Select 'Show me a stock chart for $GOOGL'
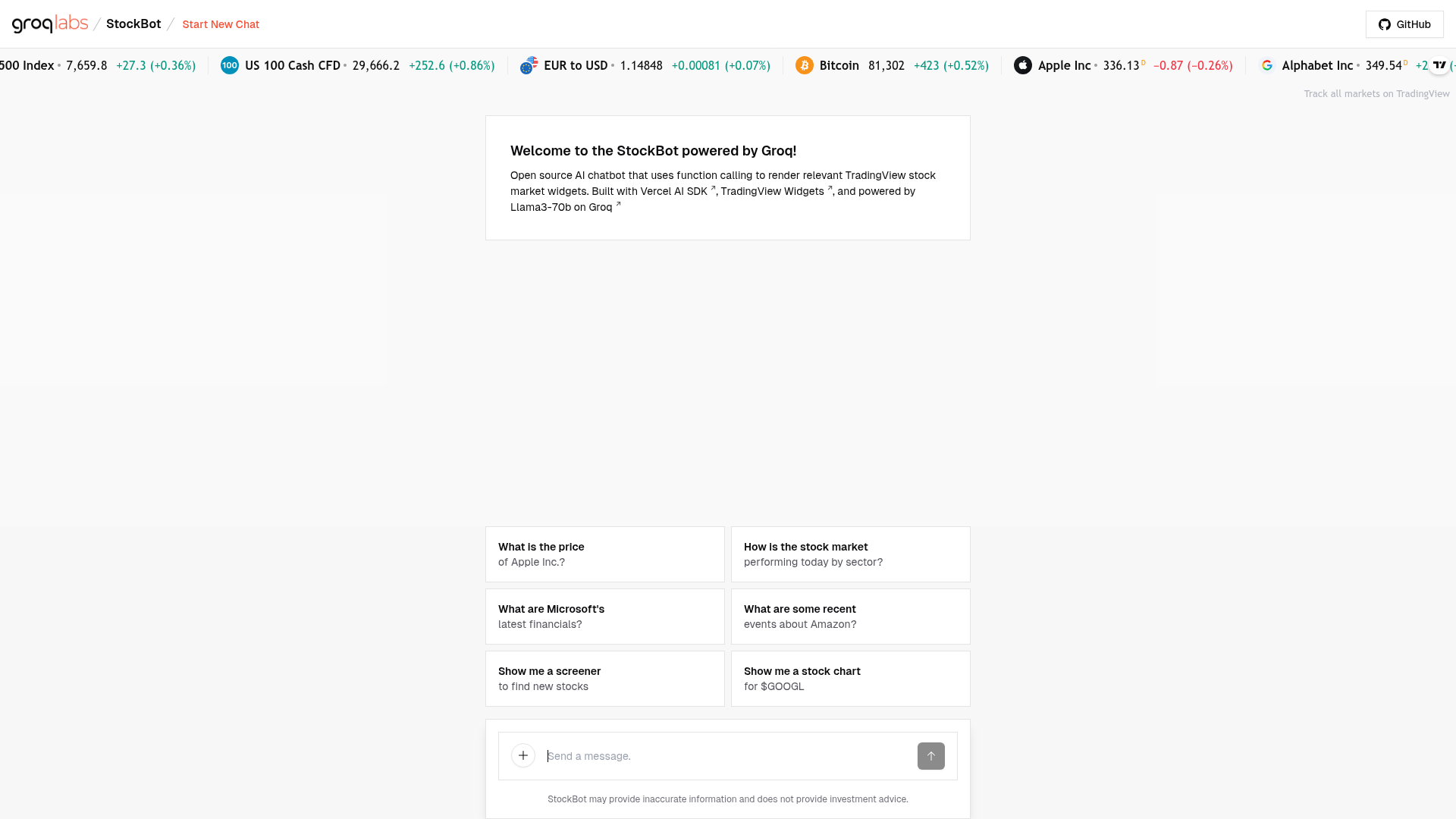The height and width of the screenshot is (819, 1456). tap(851, 679)
